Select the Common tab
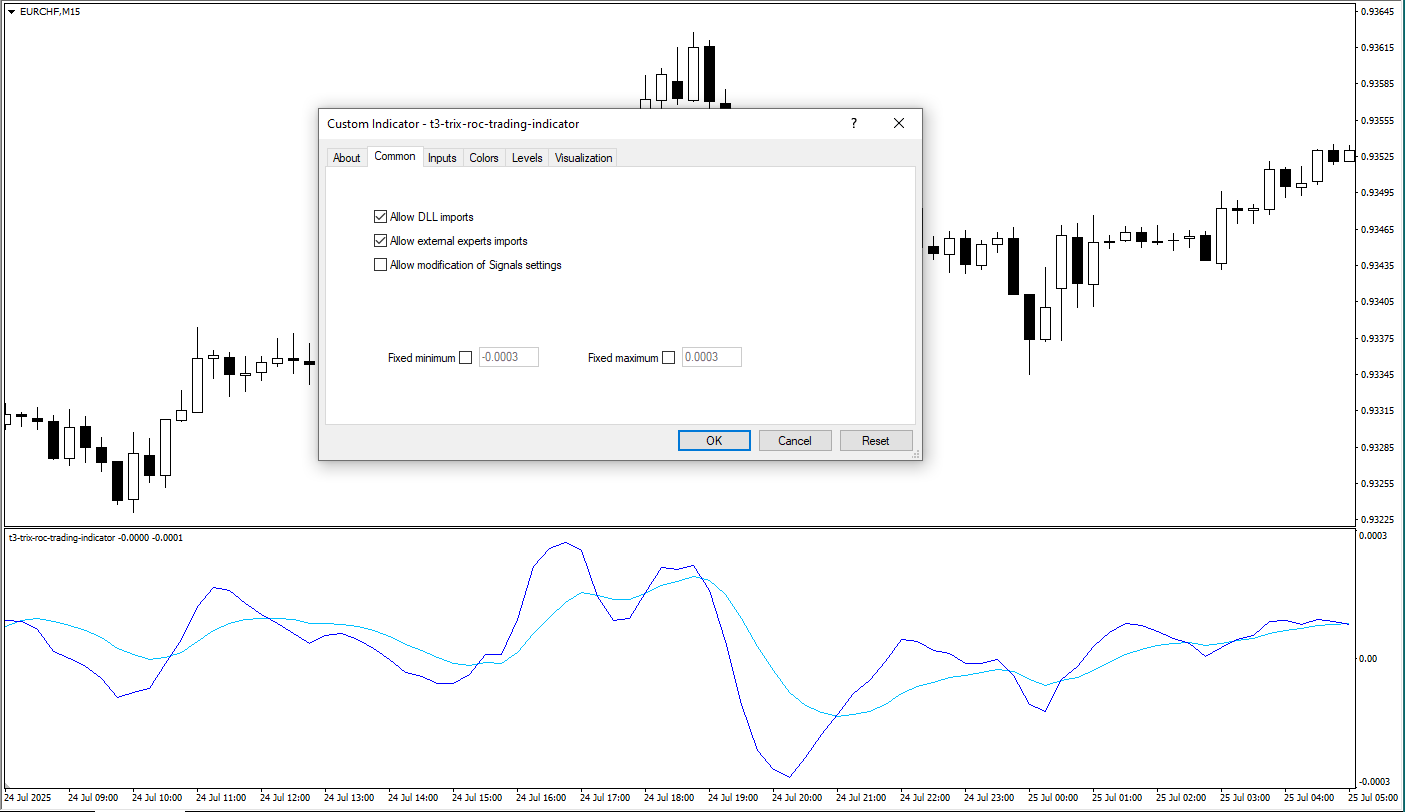Screen dimensions: 1405x812 point(395,157)
